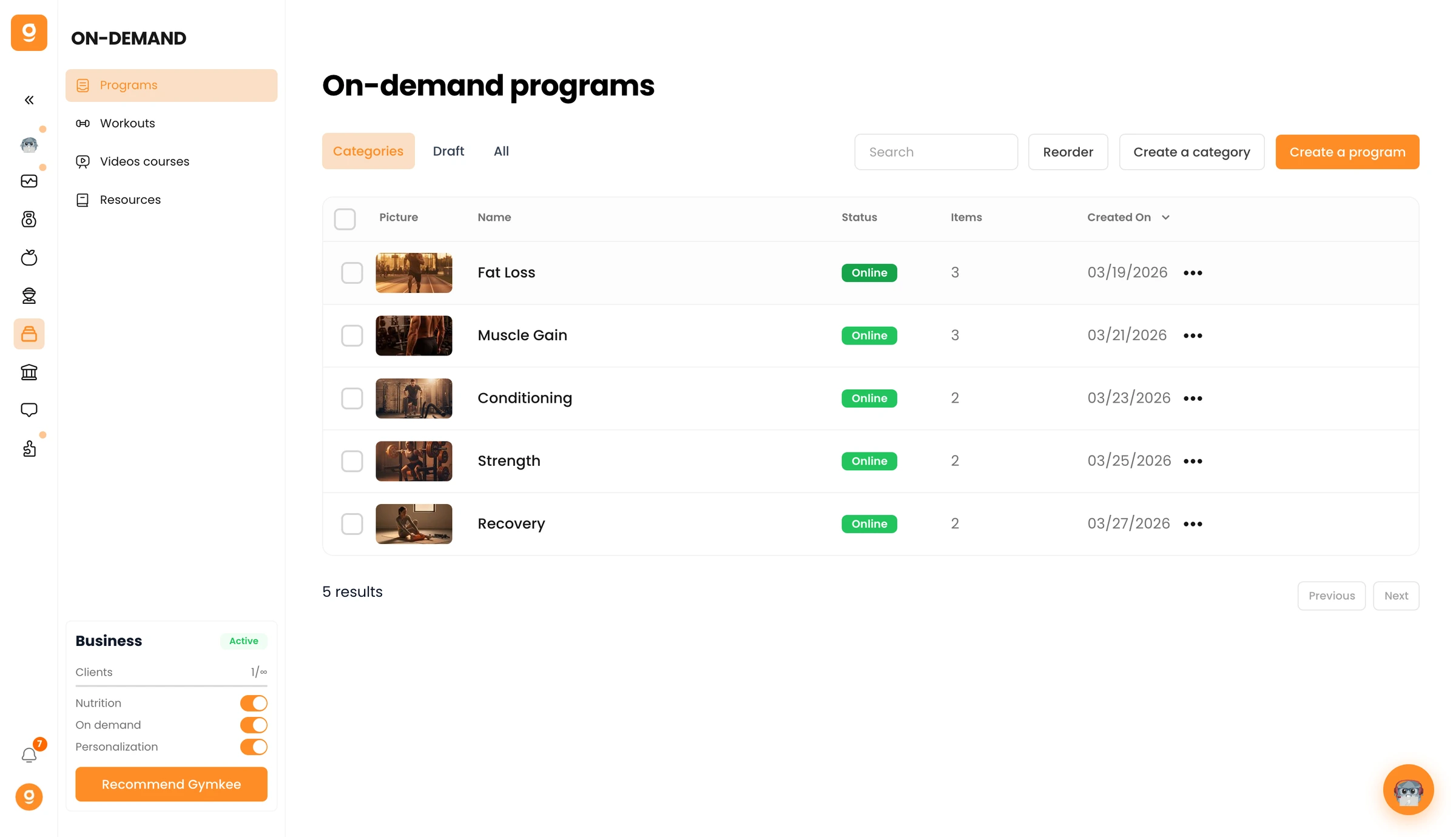
Task: Click the Recommend Gymkee button
Action: 171,784
